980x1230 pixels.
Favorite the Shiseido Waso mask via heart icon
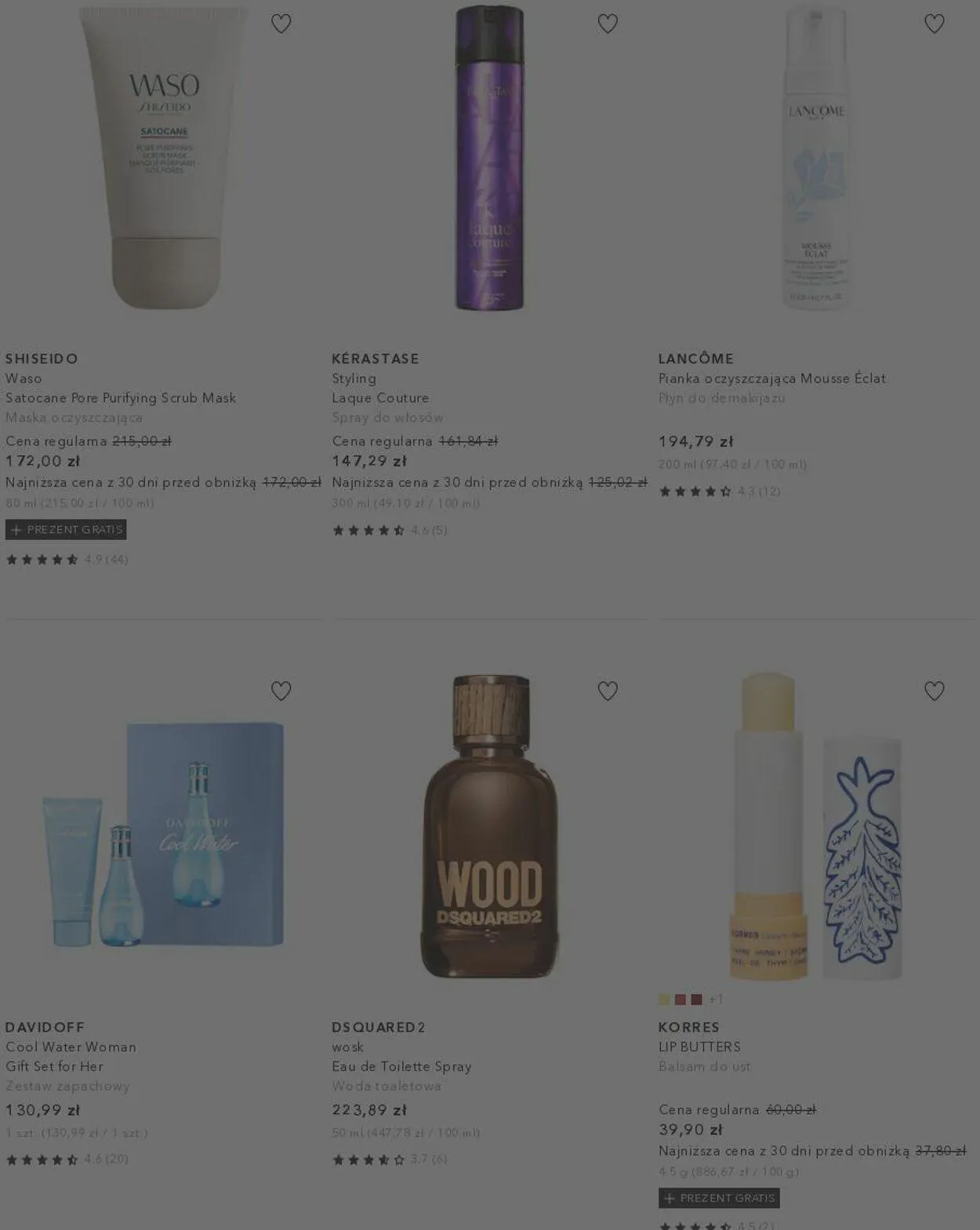click(281, 24)
